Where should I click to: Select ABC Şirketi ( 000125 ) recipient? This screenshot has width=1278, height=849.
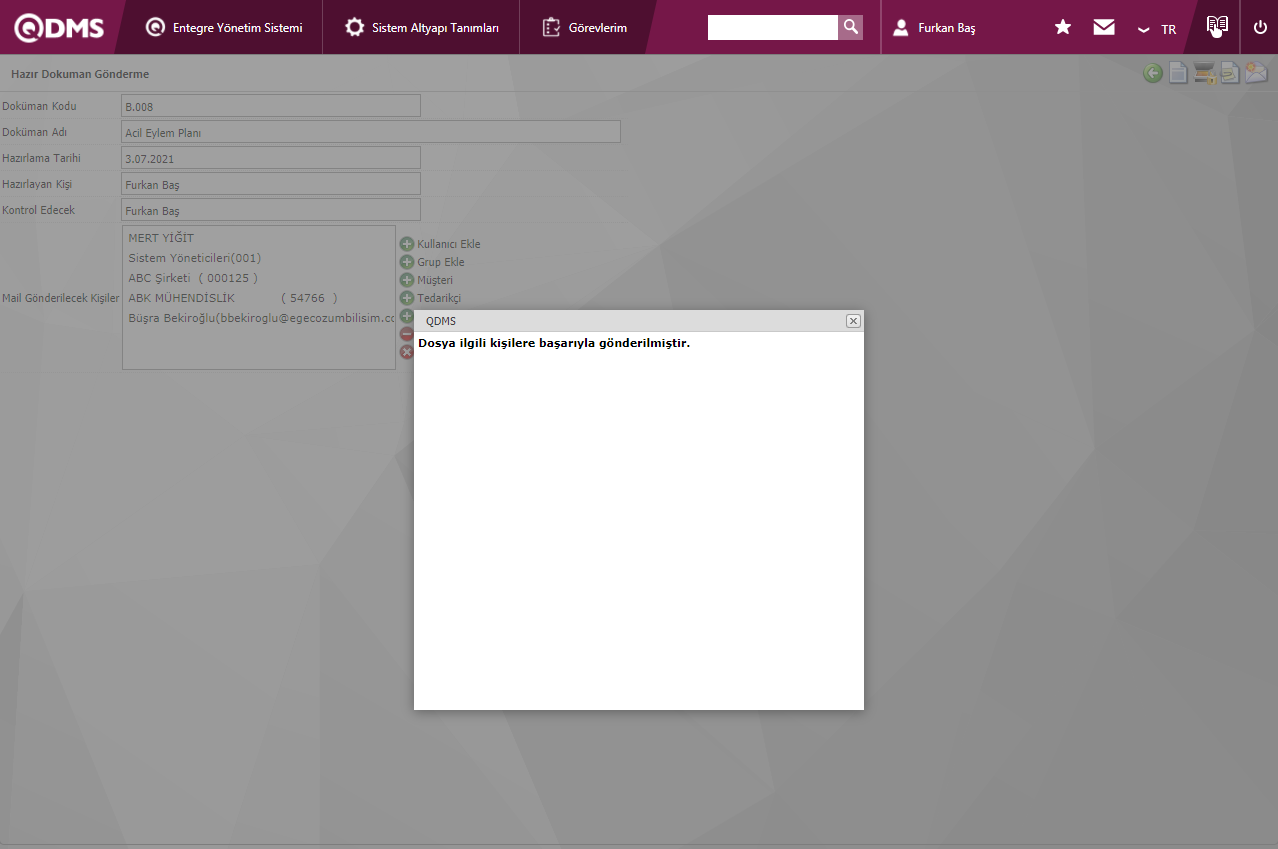point(193,278)
